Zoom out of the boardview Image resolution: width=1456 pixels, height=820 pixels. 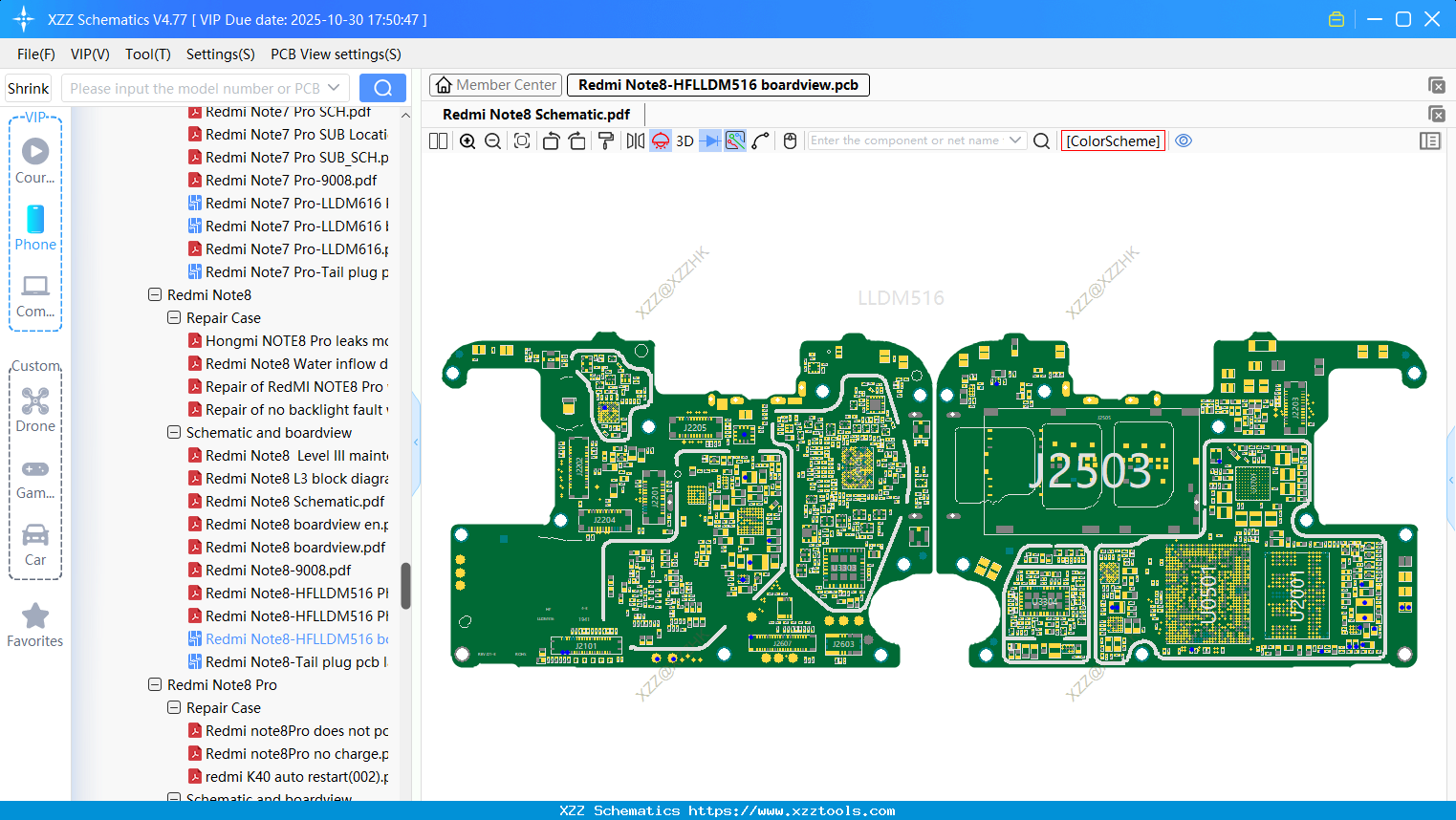[x=493, y=140]
